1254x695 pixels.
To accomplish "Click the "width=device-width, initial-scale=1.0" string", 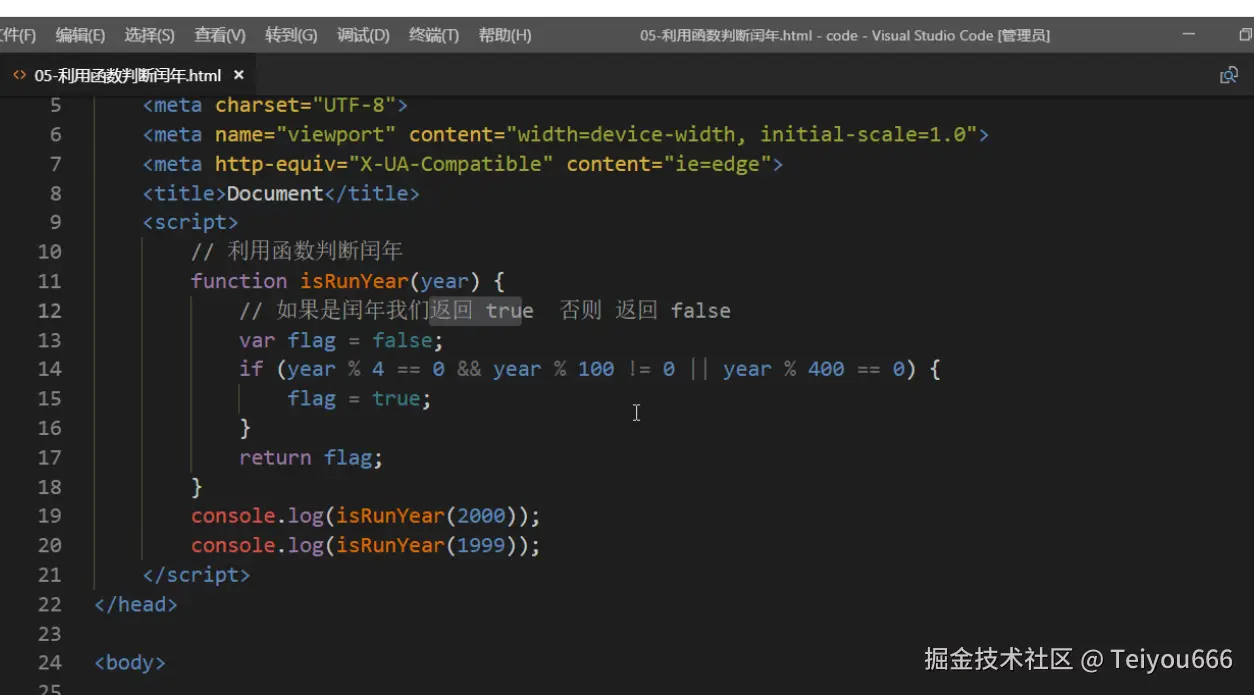I will (x=742, y=134).
